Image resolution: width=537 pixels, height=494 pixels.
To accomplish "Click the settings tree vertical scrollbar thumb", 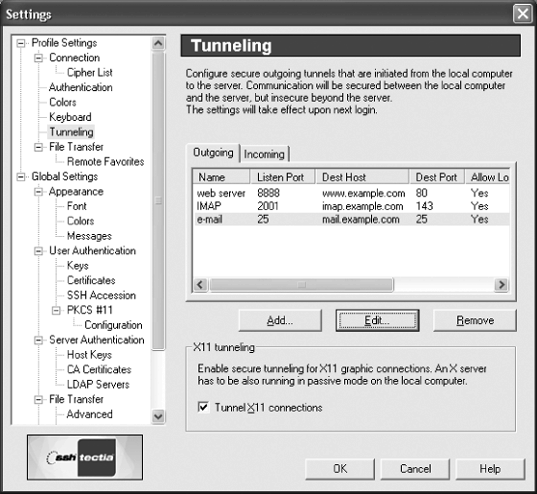I will click(x=158, y=201).
